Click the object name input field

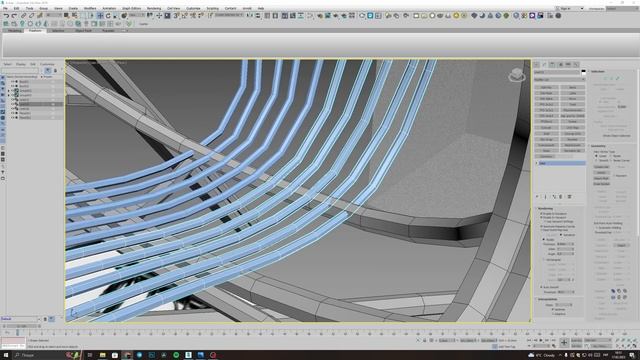coord(557,72)
